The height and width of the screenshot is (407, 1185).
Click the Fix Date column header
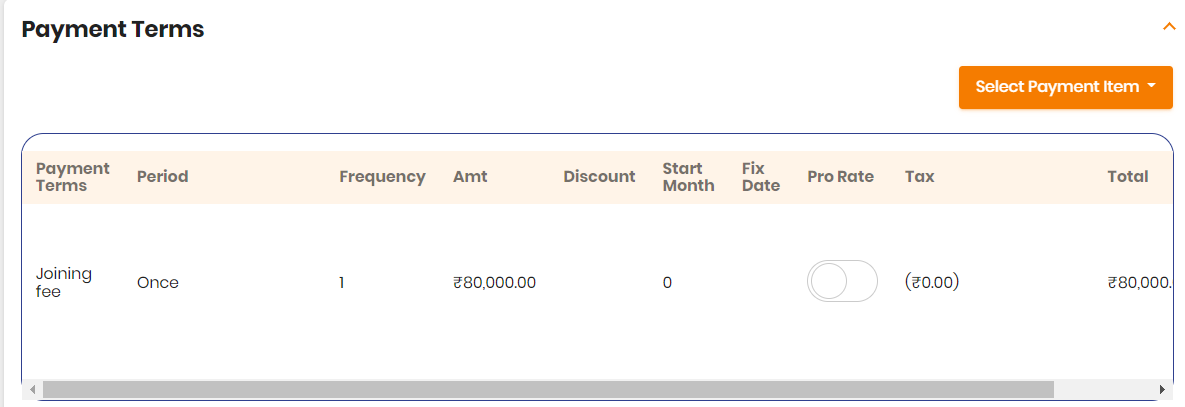pyautogui.click(x=760, y=177)
